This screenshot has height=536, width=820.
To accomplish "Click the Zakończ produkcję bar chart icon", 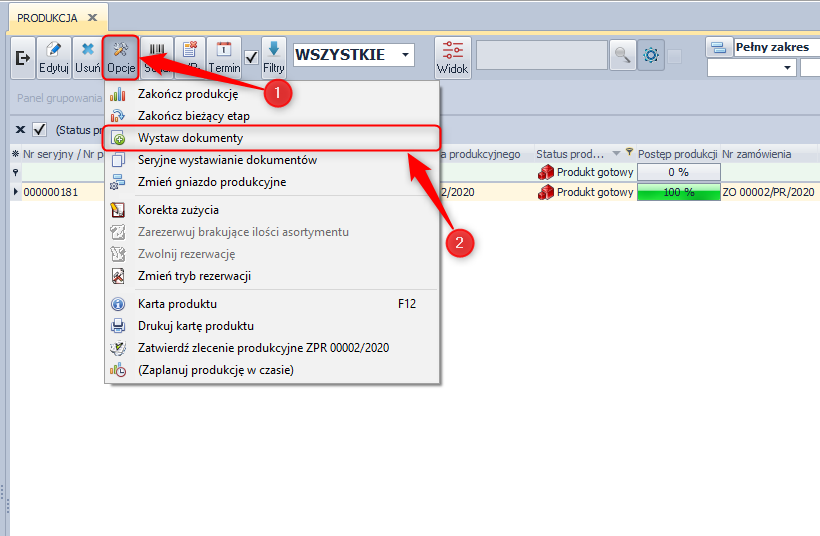I will [118, 94].
